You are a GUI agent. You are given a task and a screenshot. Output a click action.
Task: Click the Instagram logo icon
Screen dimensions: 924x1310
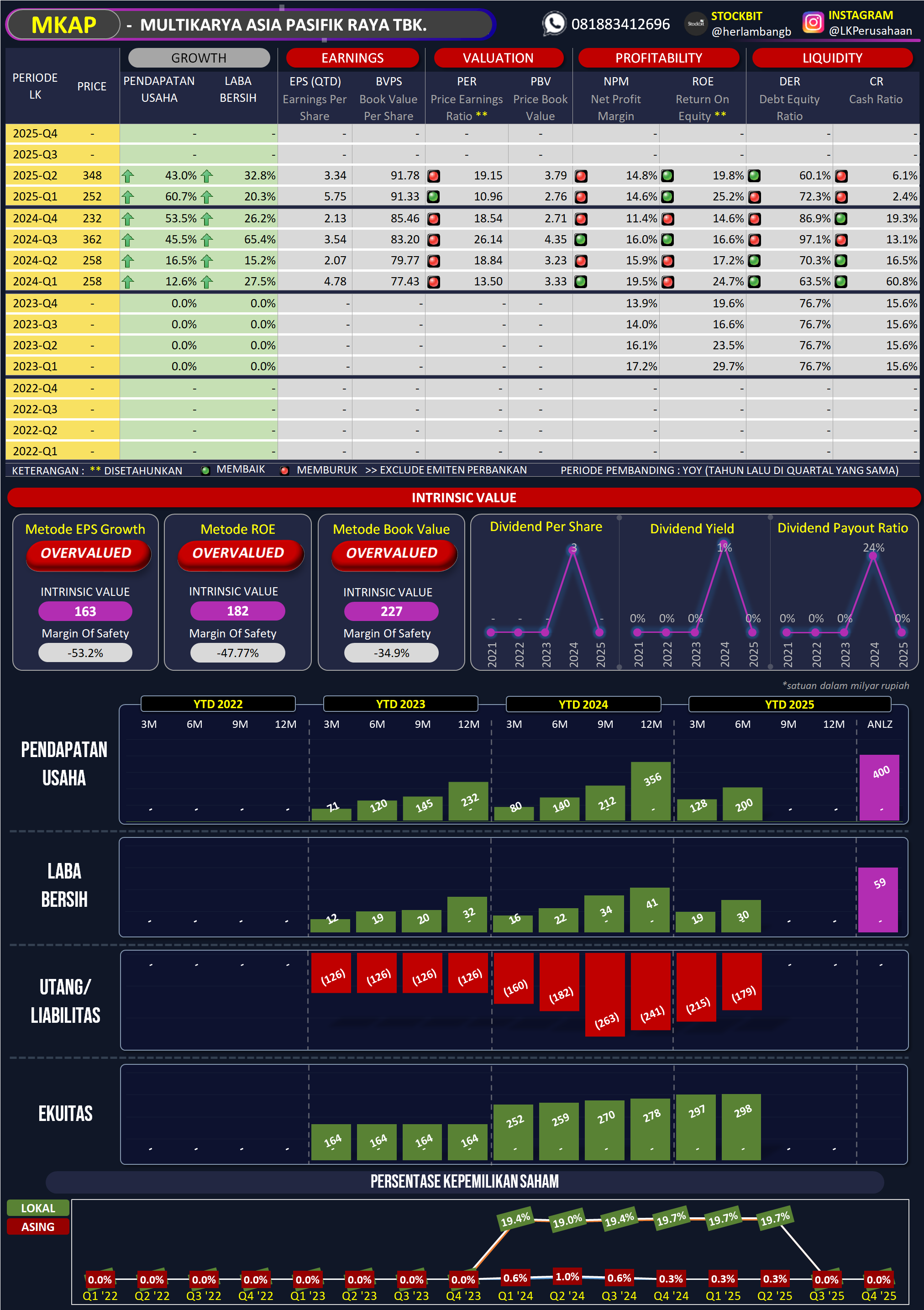tap(813, 23)
